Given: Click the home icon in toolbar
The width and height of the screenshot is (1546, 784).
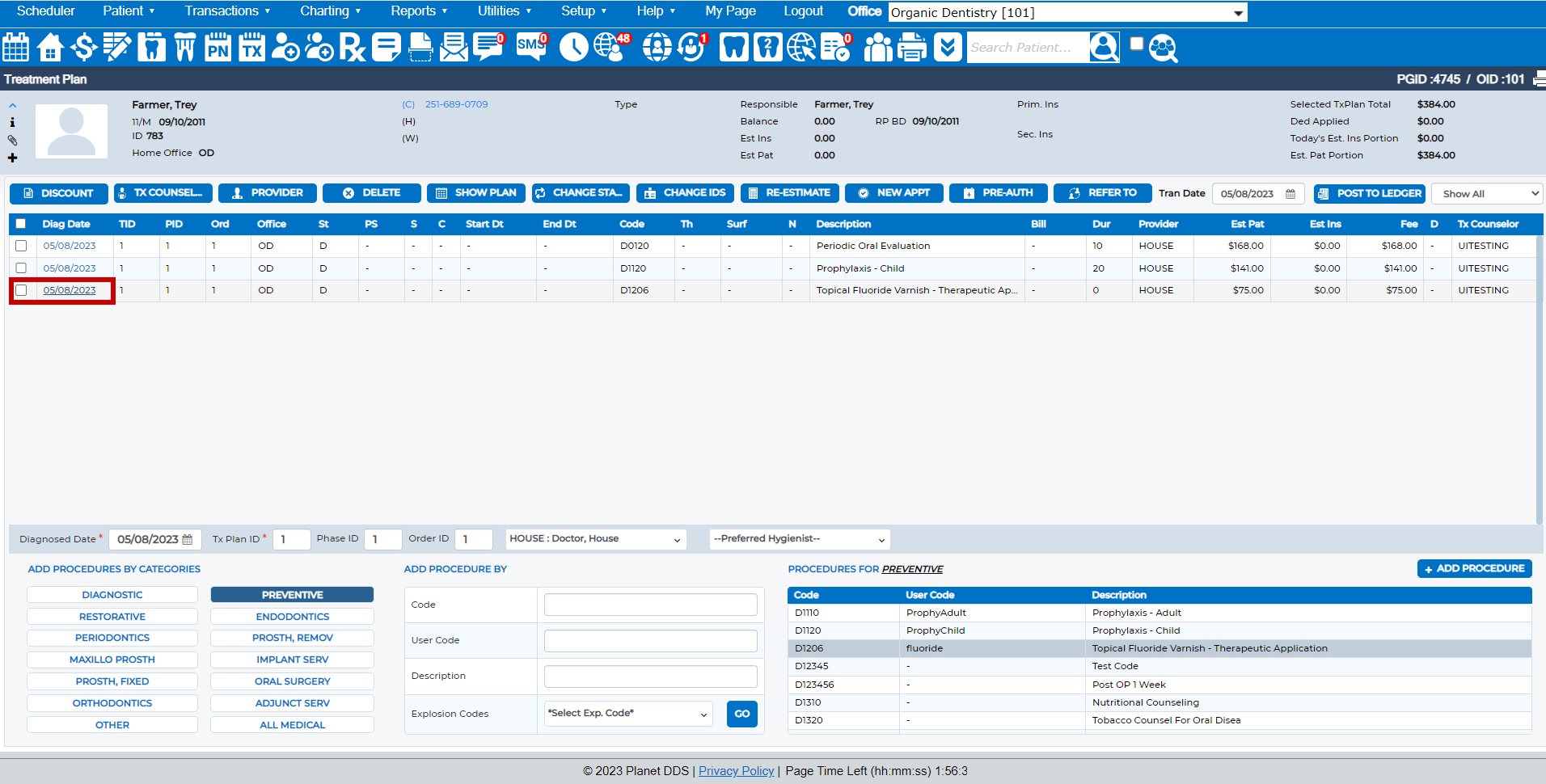Looking at the screenshot, I should [x=50, y=48].
